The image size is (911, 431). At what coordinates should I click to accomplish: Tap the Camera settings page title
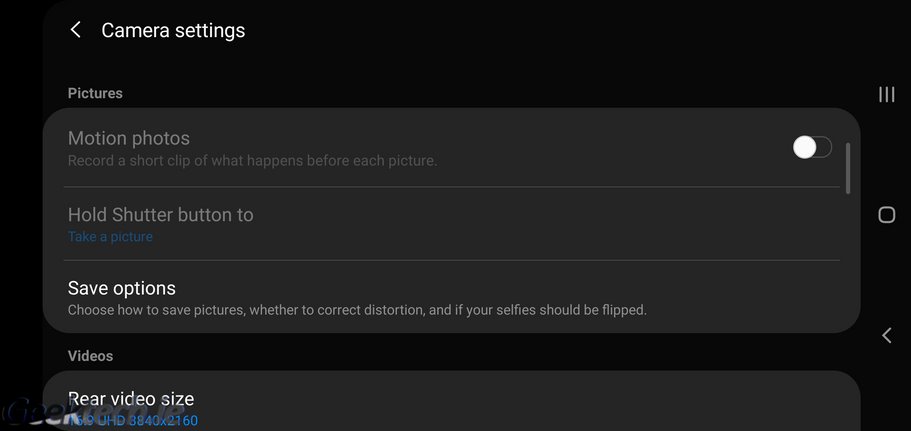173,31
